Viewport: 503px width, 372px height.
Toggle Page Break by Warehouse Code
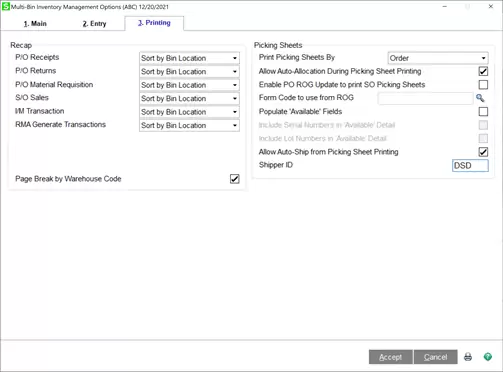[235, 179]
